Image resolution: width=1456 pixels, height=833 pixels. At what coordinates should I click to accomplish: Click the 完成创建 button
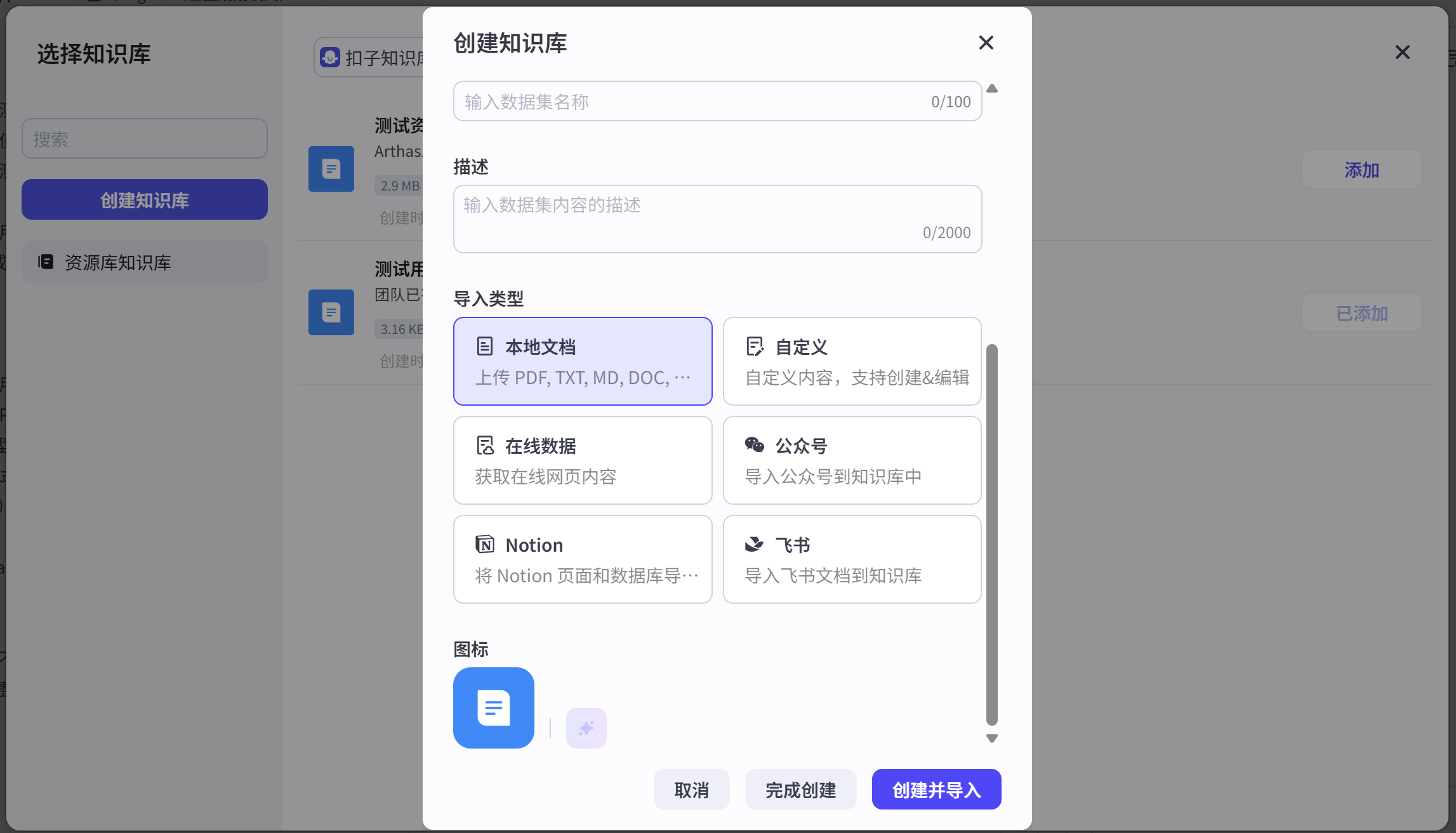pos(800,789)
